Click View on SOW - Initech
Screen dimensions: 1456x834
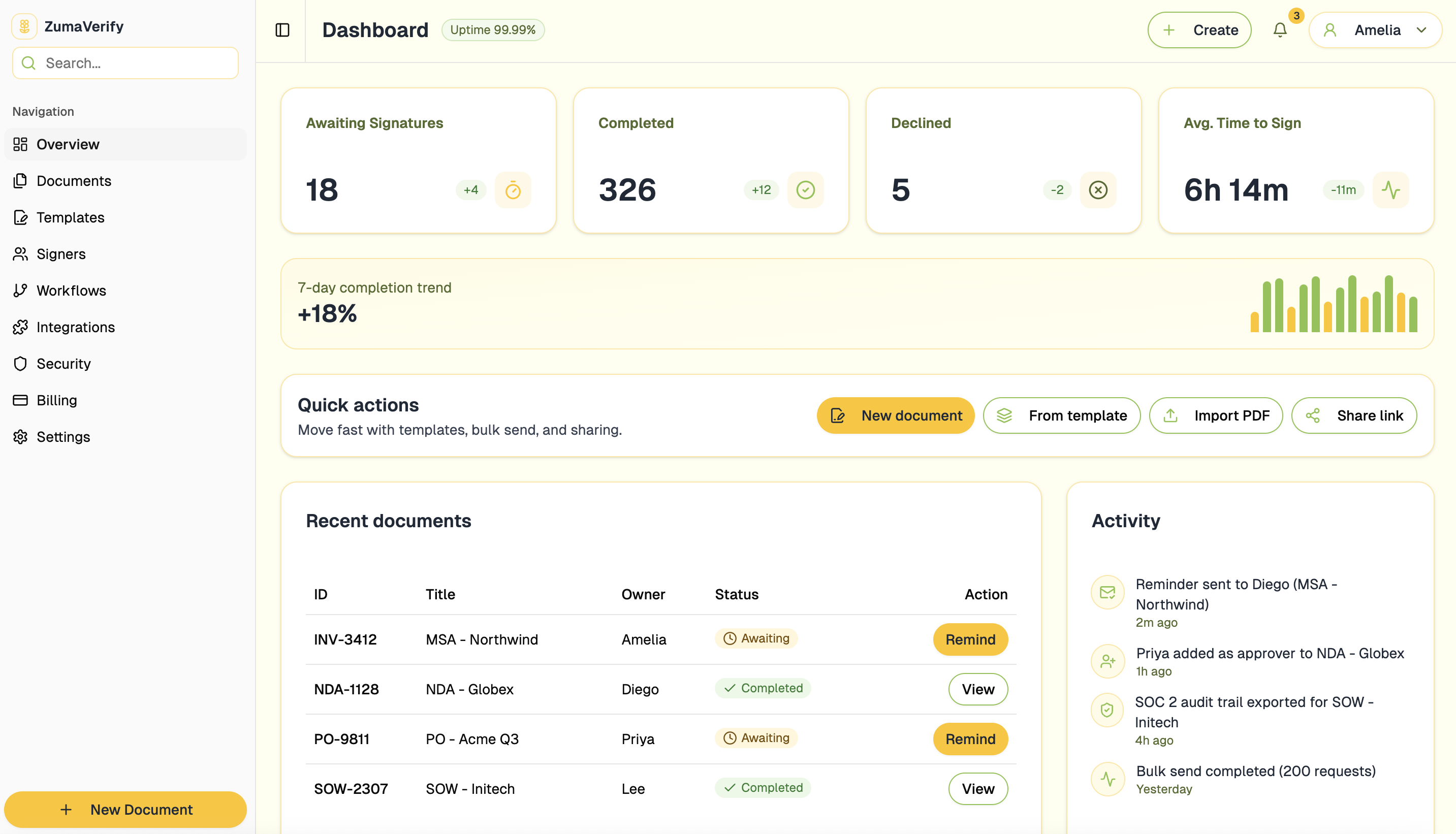978,789
